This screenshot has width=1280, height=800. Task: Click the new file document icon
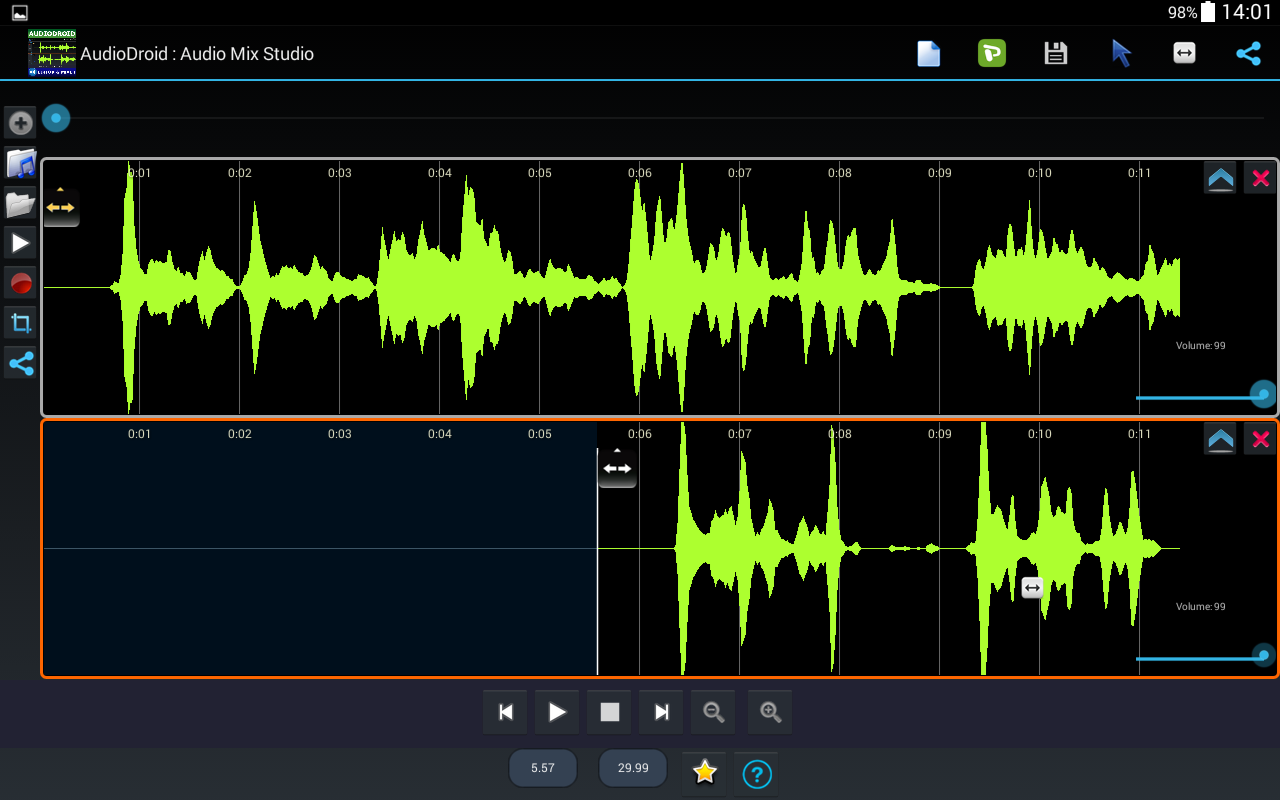(929, 54)
